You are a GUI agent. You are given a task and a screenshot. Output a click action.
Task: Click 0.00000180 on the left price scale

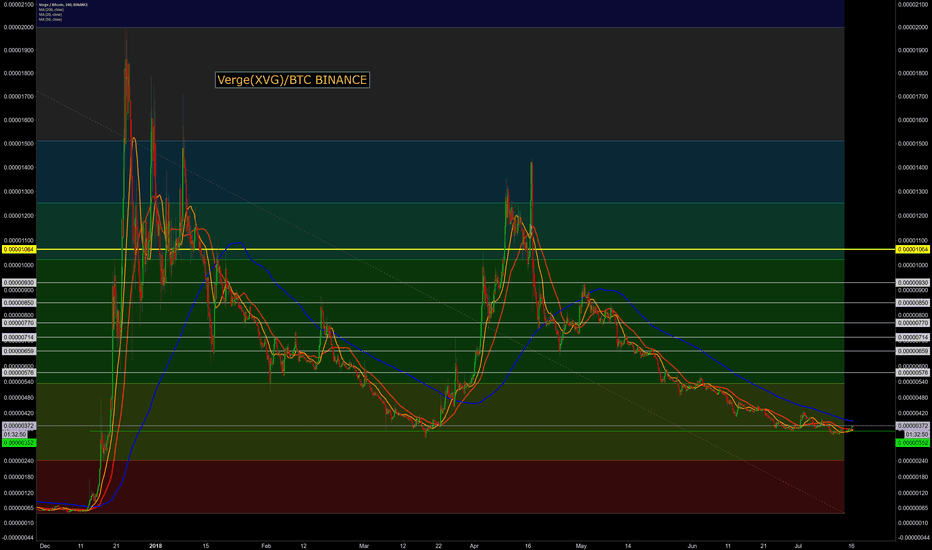(x=18, y=477)
